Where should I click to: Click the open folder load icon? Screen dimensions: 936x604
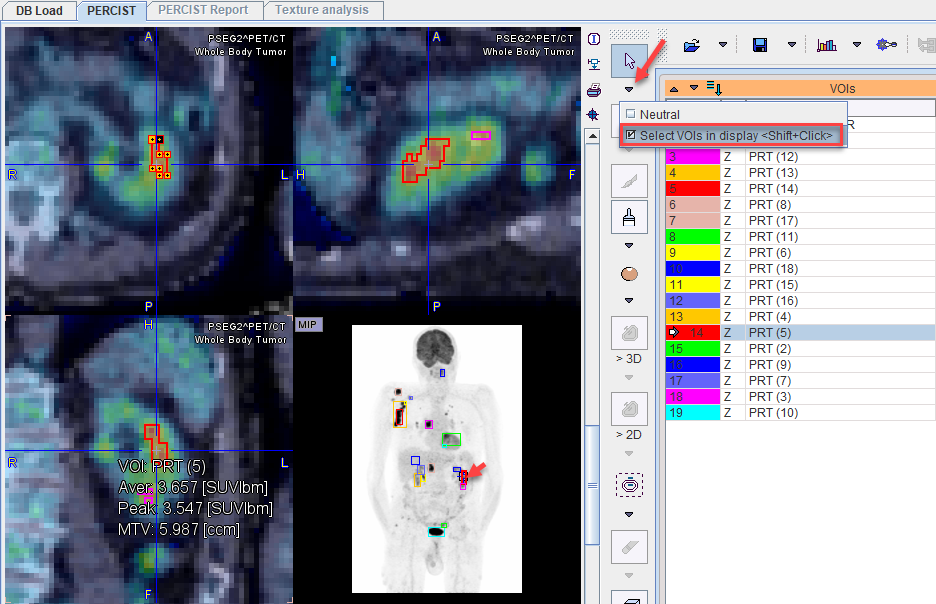point(692,45)
